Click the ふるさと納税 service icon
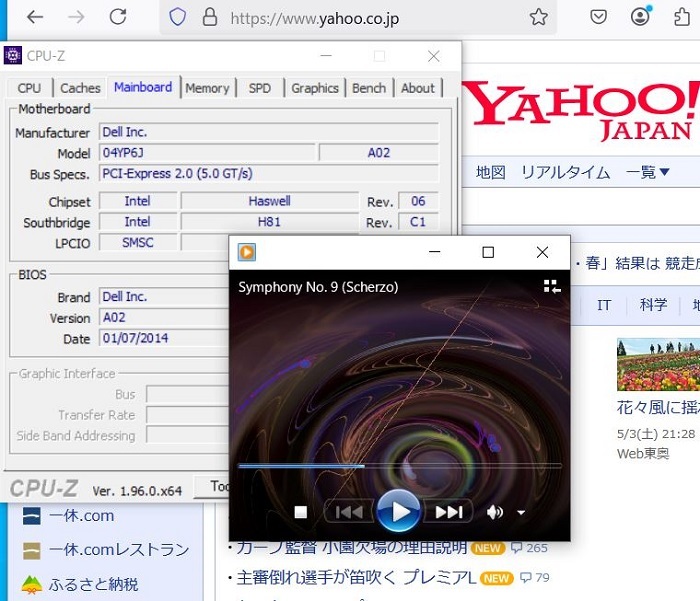 pos(31,584)
